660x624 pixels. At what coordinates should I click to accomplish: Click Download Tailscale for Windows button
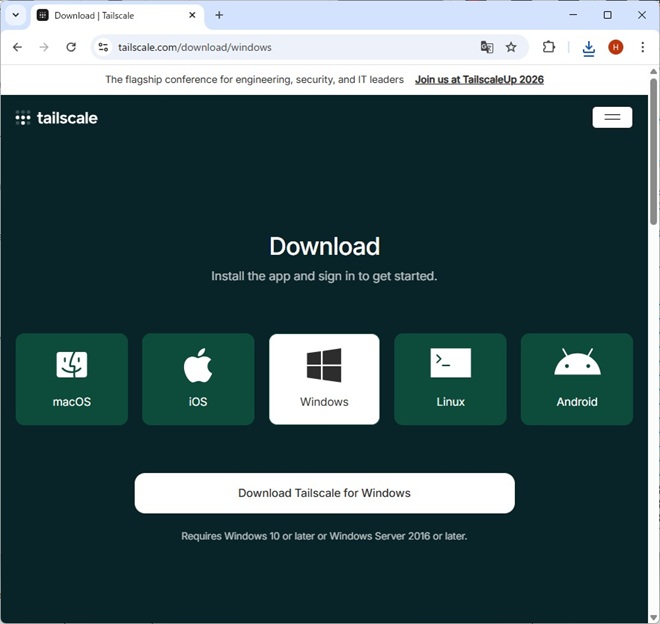pyautogui.click(x=324, y=493)
